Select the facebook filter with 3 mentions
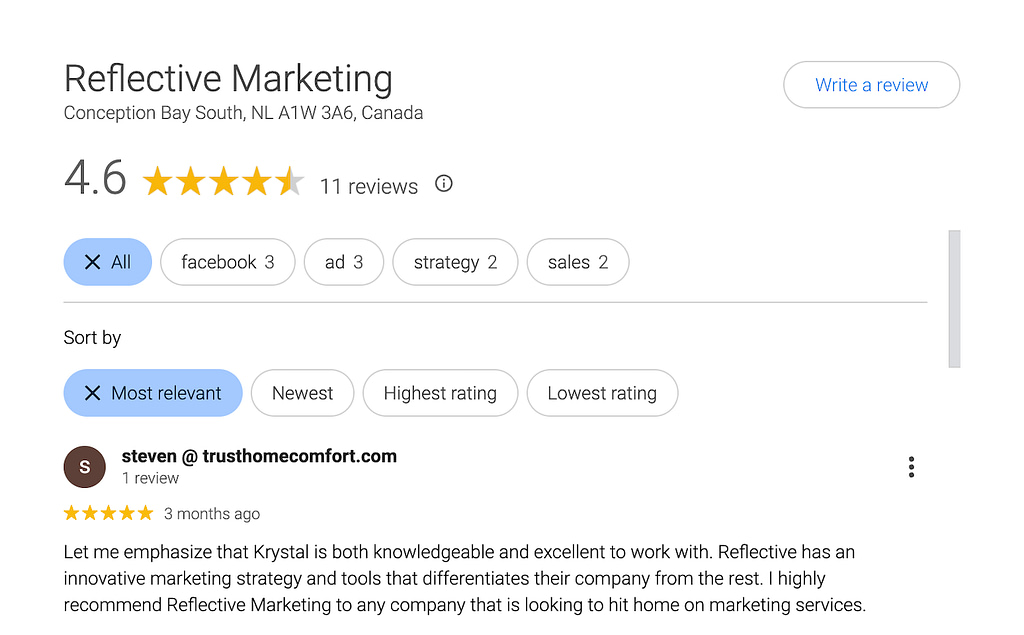The image size is (1024, 635). point(227,261)
